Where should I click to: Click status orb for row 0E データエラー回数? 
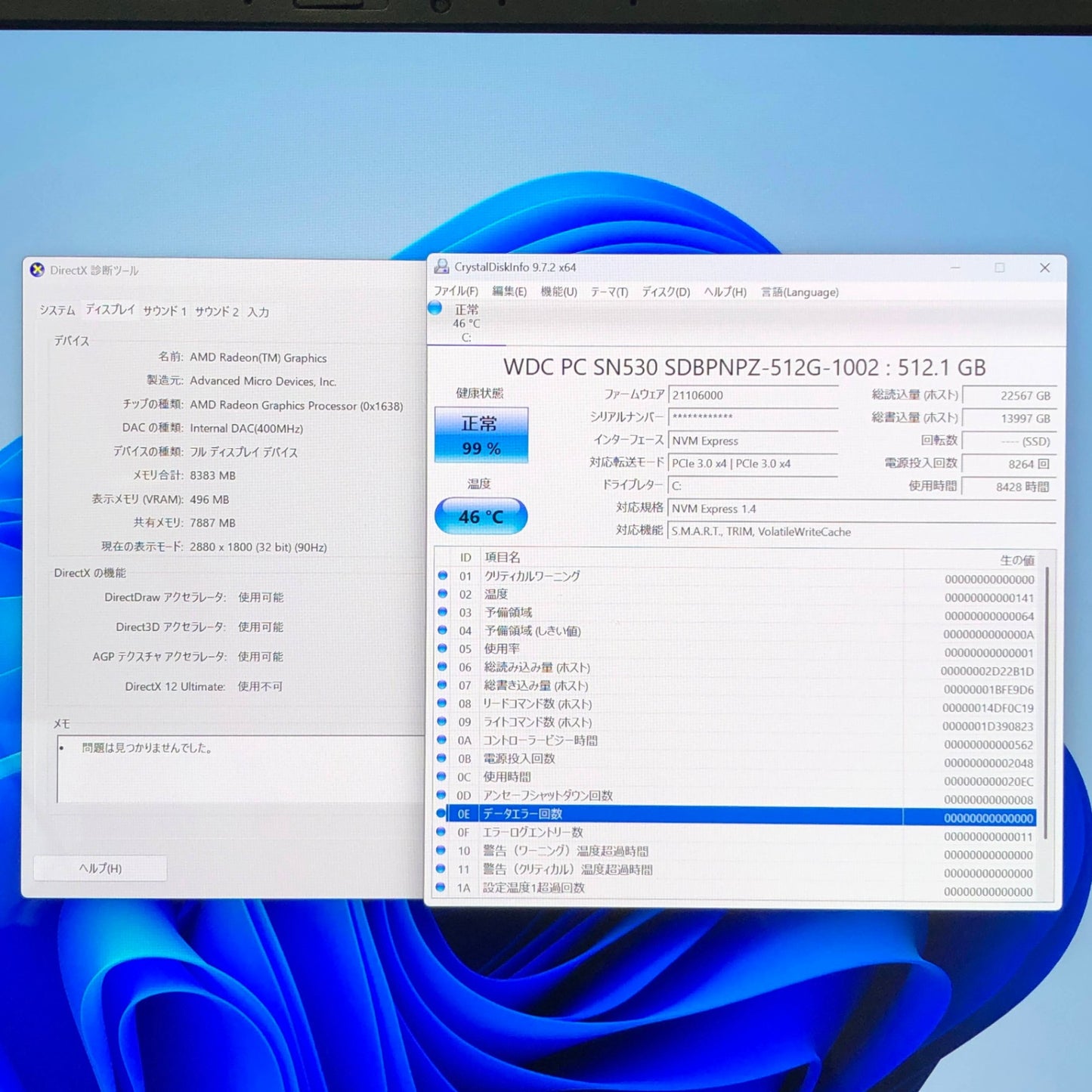pyautogui.click(x=442, y=813)
